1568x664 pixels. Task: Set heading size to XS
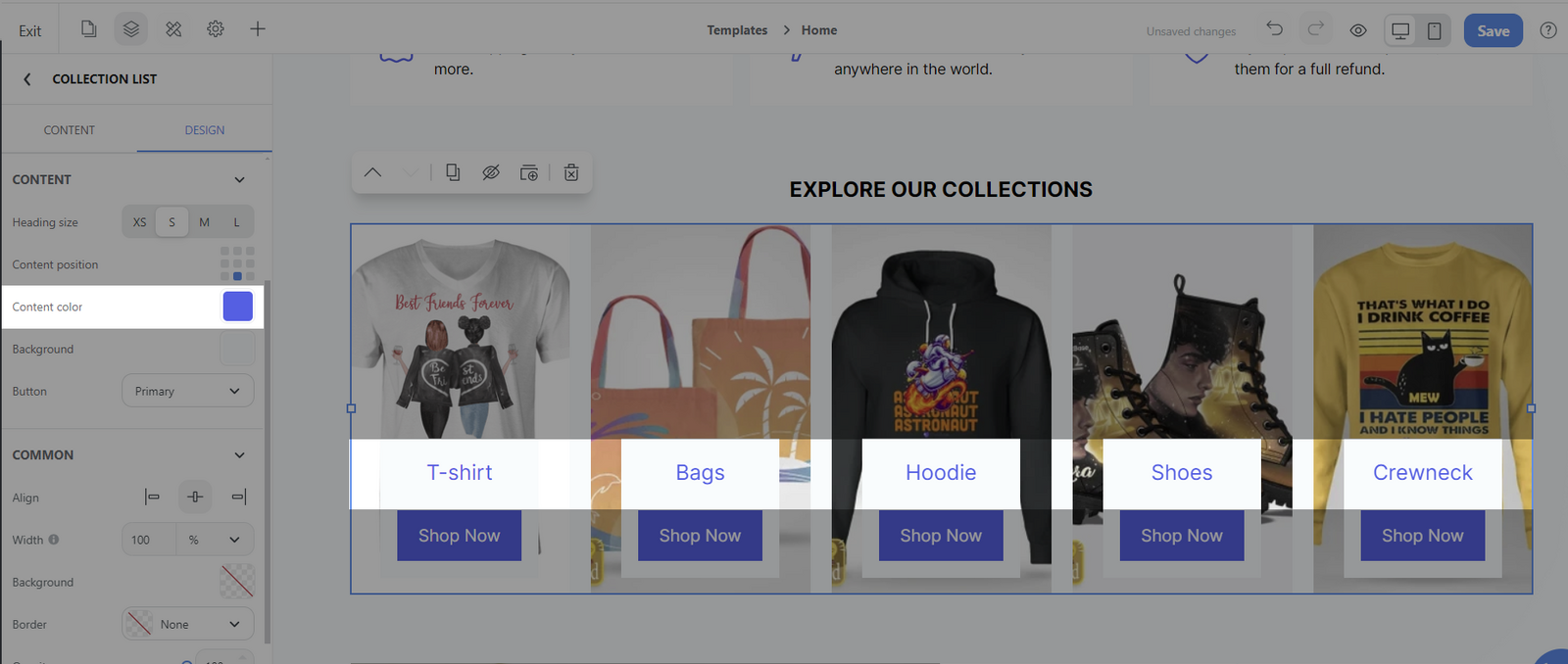pyautogui.click(x=139, y=222)
